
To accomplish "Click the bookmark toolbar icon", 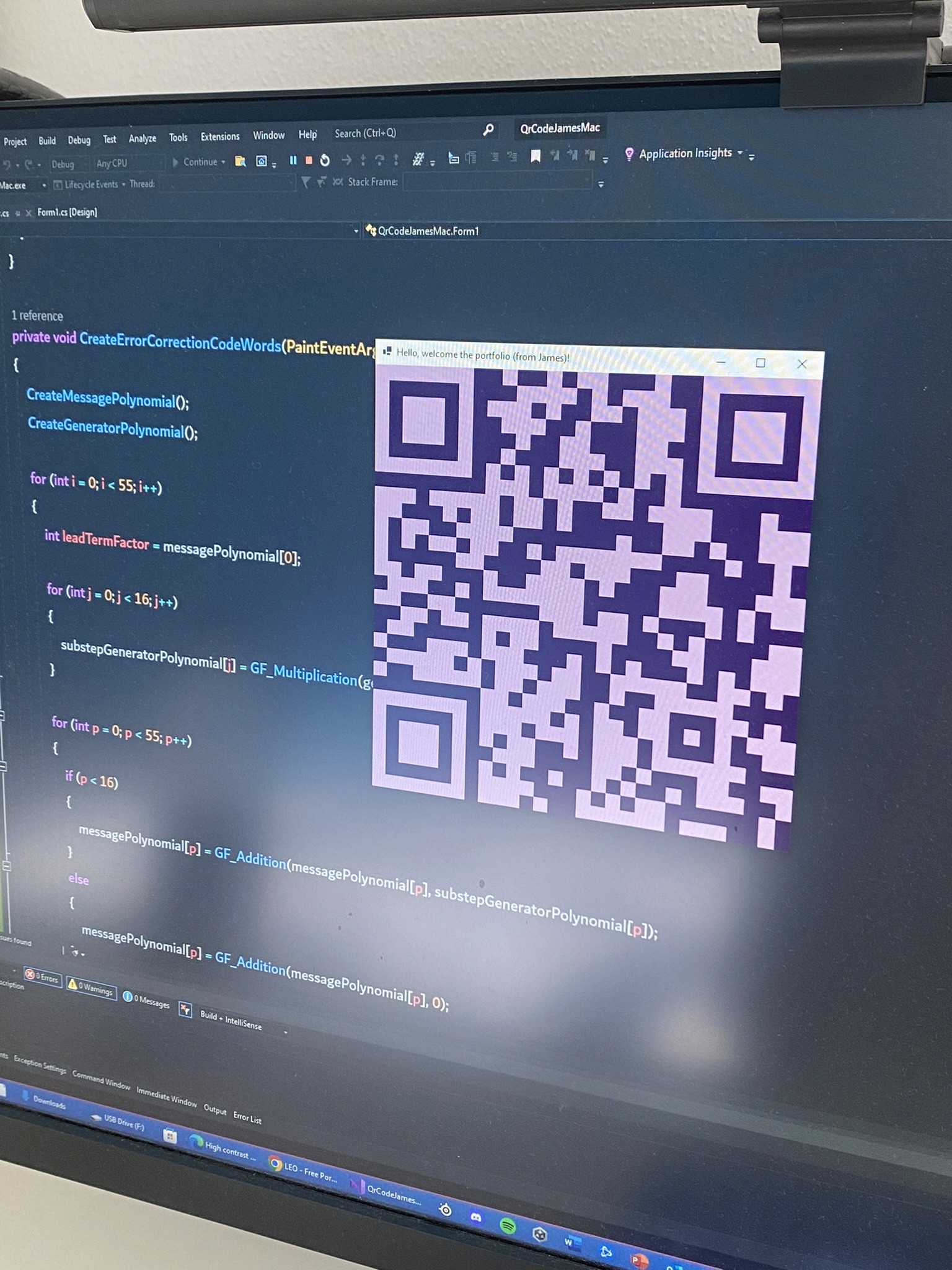I will click(x=535, y=156).
